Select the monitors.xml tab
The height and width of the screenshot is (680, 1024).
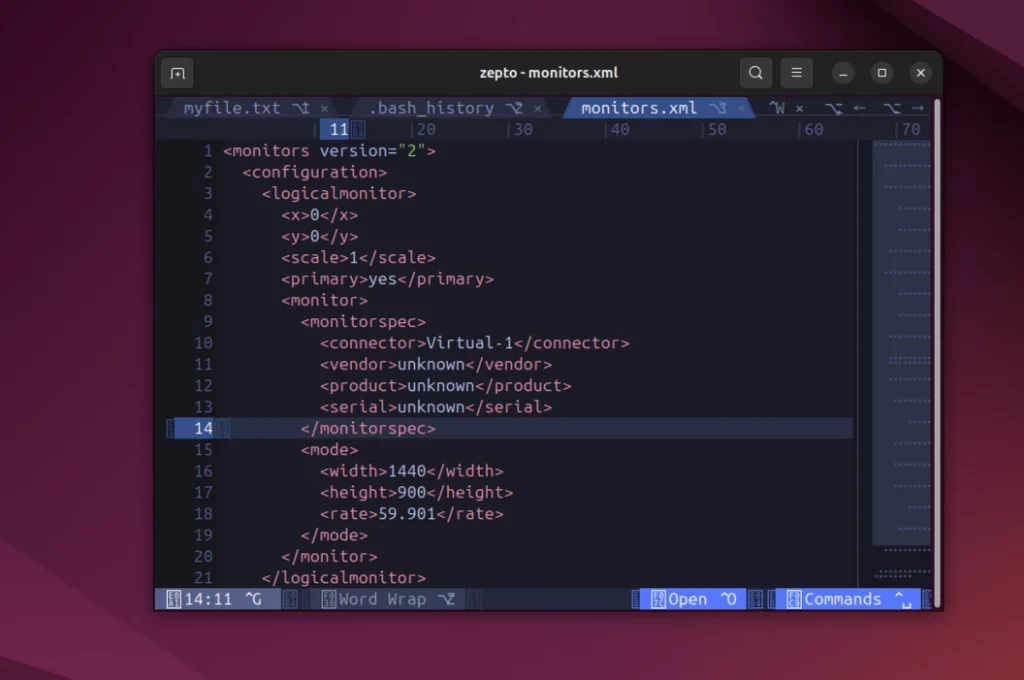(638, 108)
